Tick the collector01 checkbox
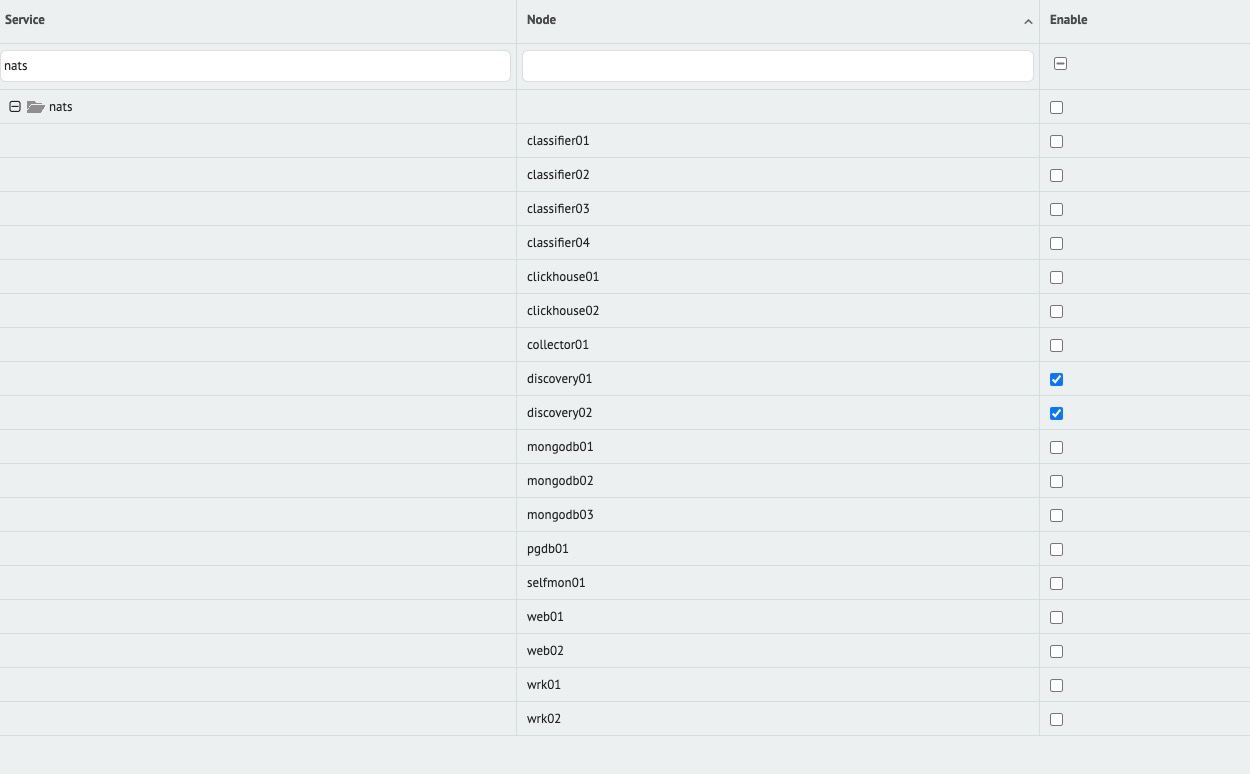Screen dimensions: 1250x774 point(1056,345)
